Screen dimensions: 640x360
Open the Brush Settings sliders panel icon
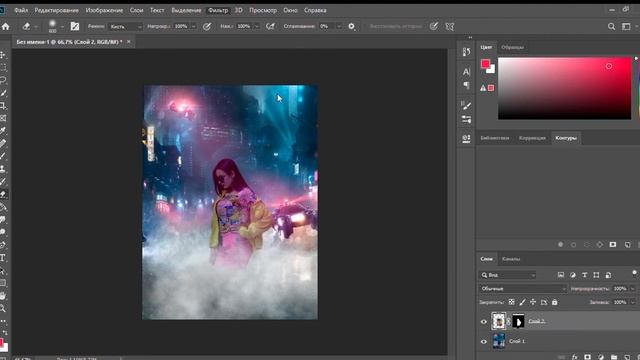[x=466, y=119]
